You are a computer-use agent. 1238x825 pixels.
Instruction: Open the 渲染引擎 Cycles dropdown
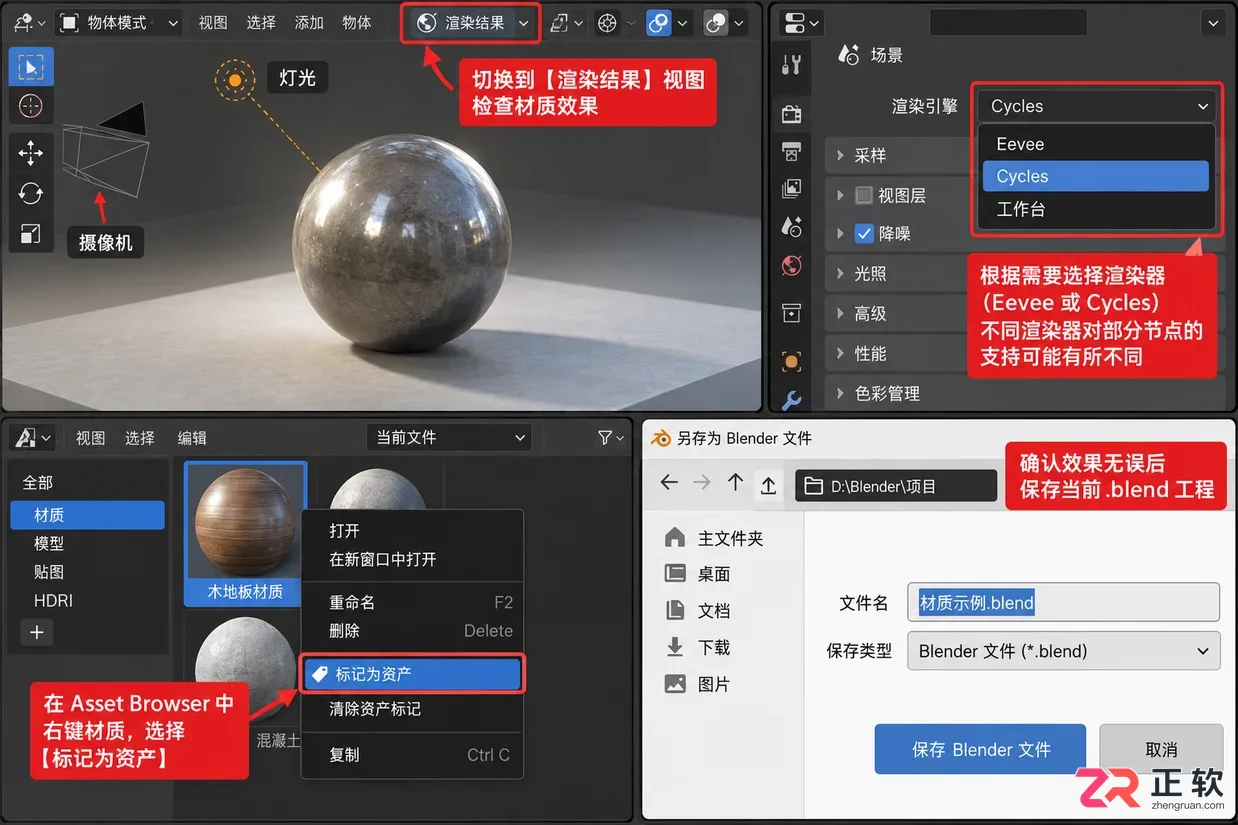(x=1097, y=106)
